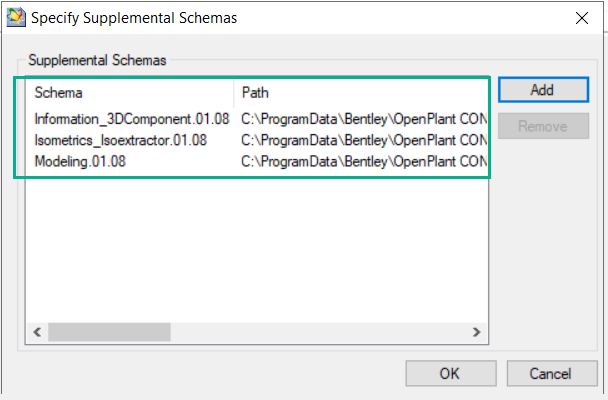Select the Modeling.01.08 schema row
This screenshot has width=608, height=400.
[x=257, y=162]
